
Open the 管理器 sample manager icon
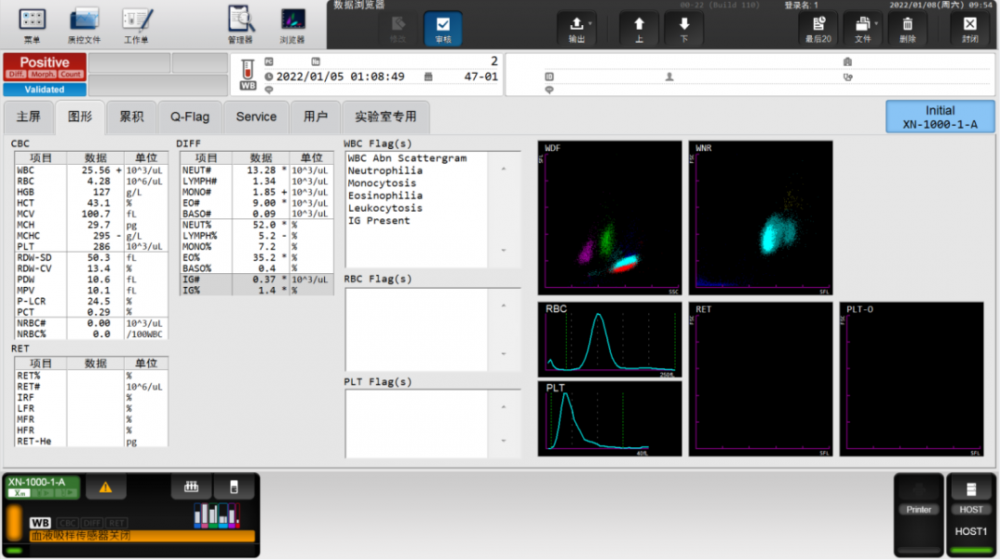[240, 24]
